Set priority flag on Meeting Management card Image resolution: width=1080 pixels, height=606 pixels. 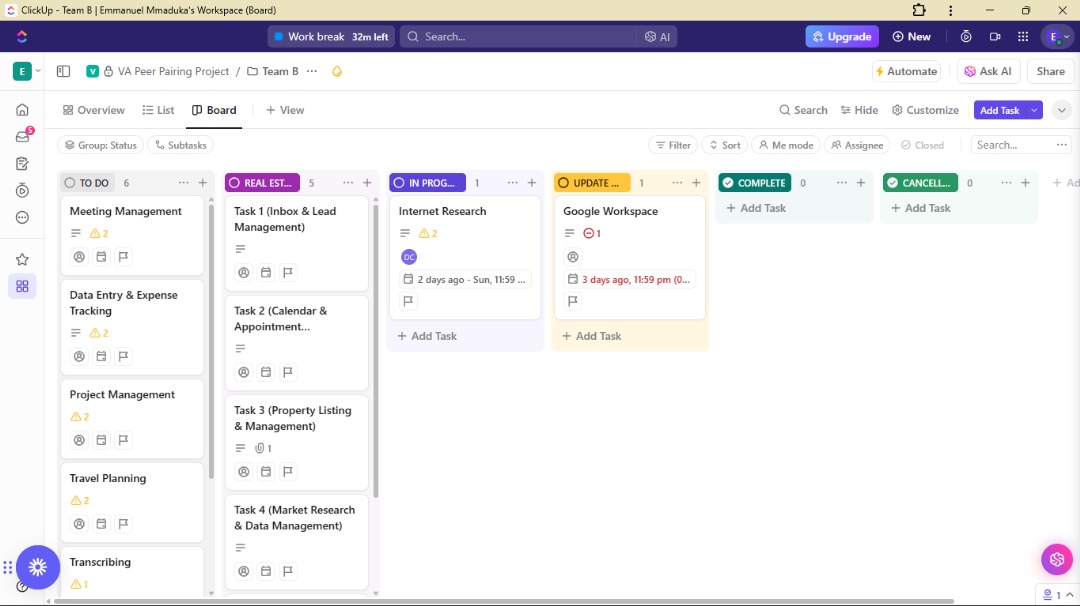[x=123, y=257]
